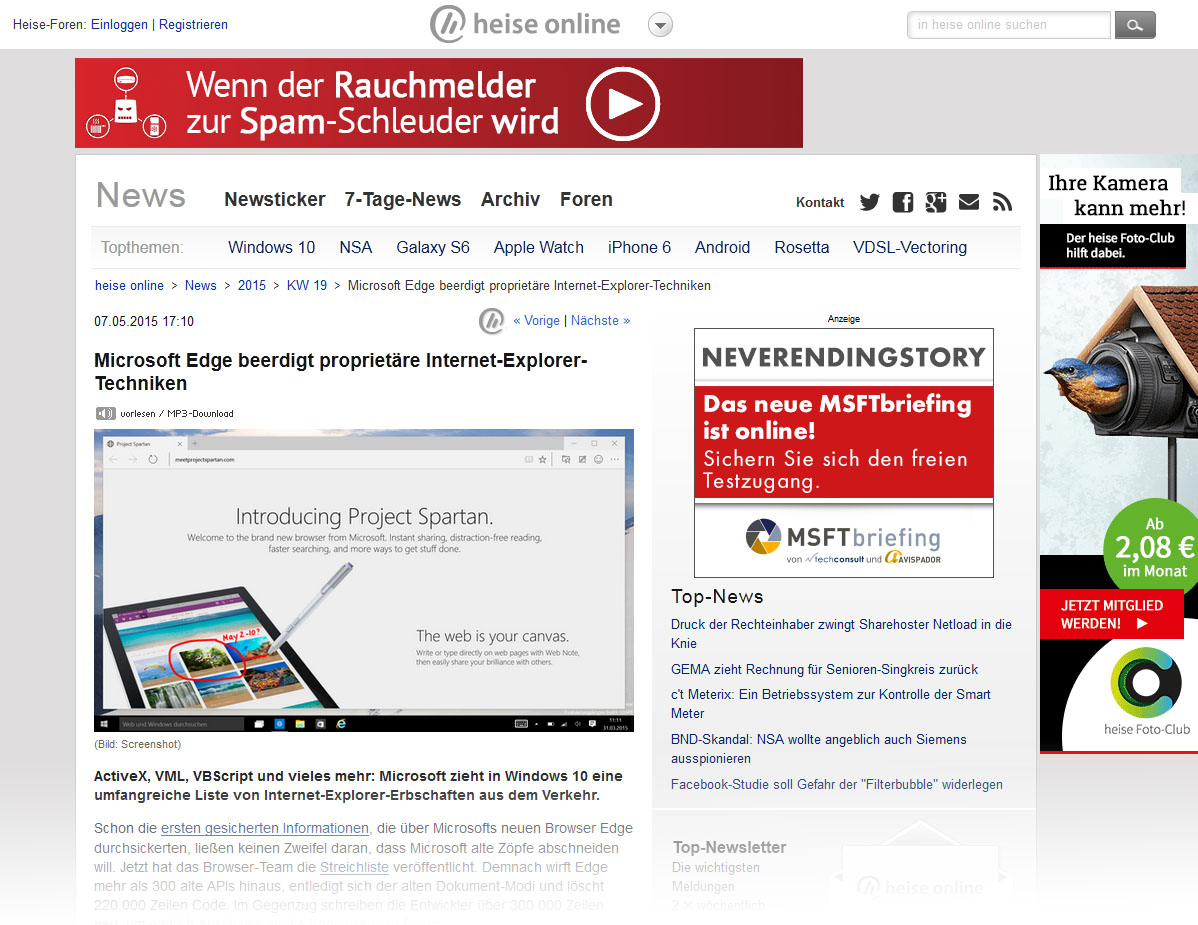
Task: Open the Facebook icon link
Action: point(902,202)
